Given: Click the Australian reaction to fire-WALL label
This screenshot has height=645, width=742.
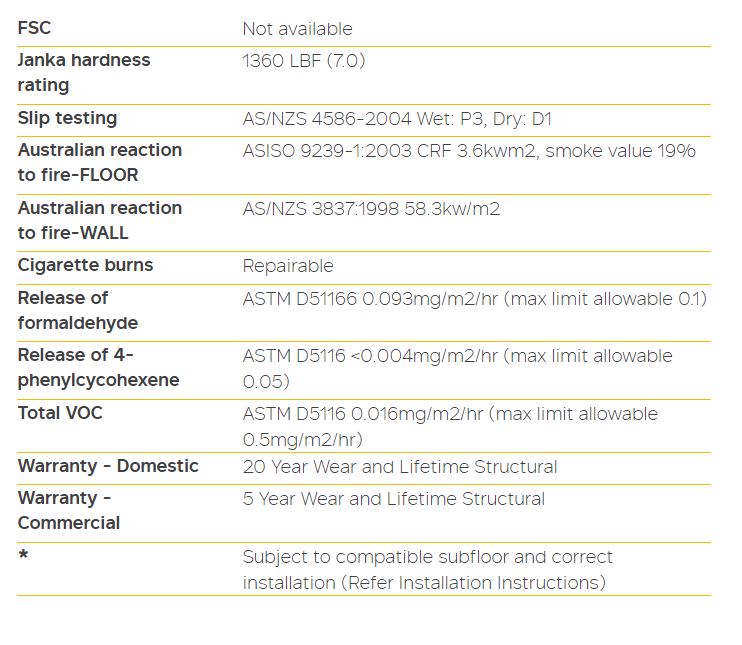Looking at the screenshot, I should pos(100,220).
